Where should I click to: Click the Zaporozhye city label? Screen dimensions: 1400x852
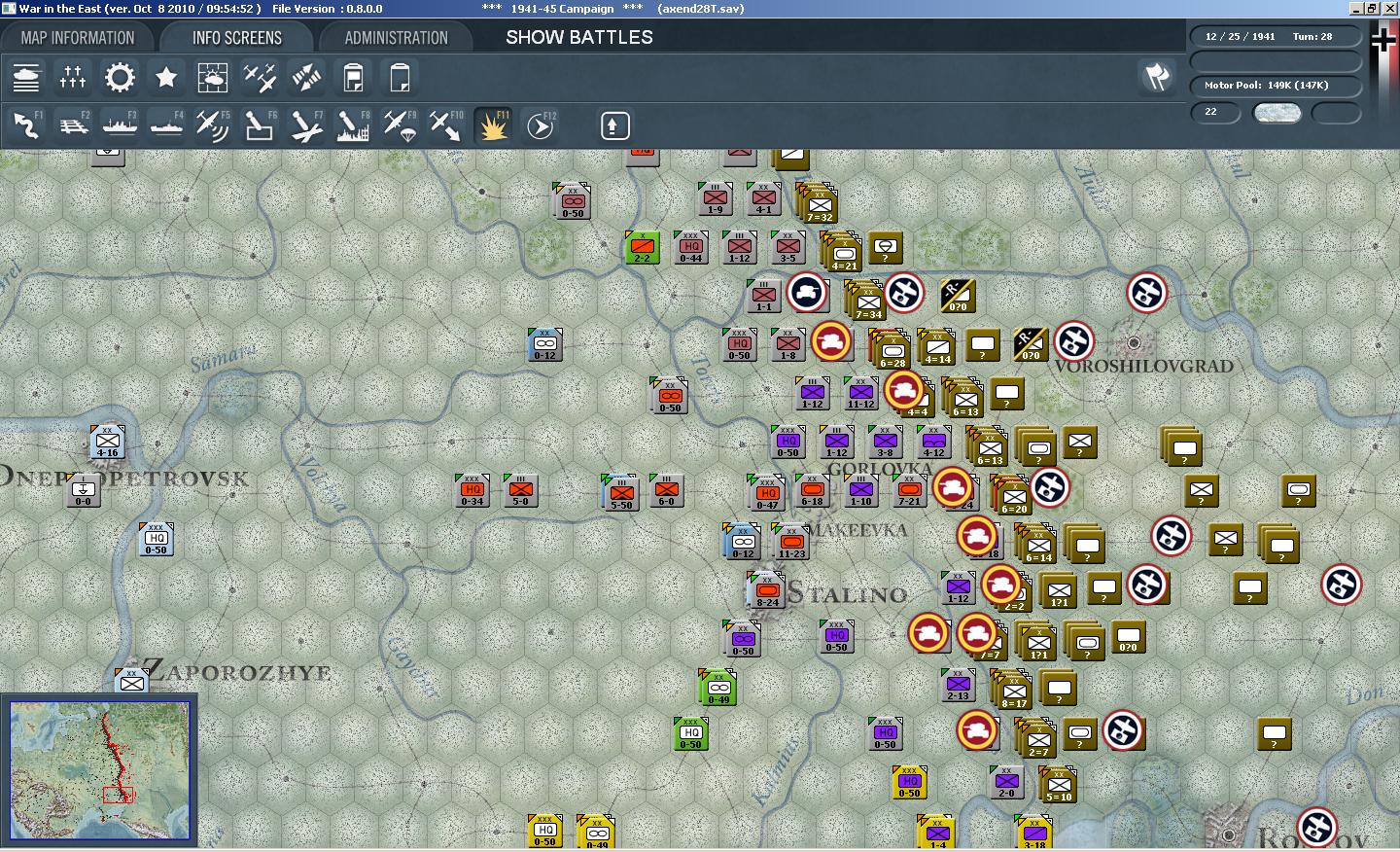coord(238,671)
